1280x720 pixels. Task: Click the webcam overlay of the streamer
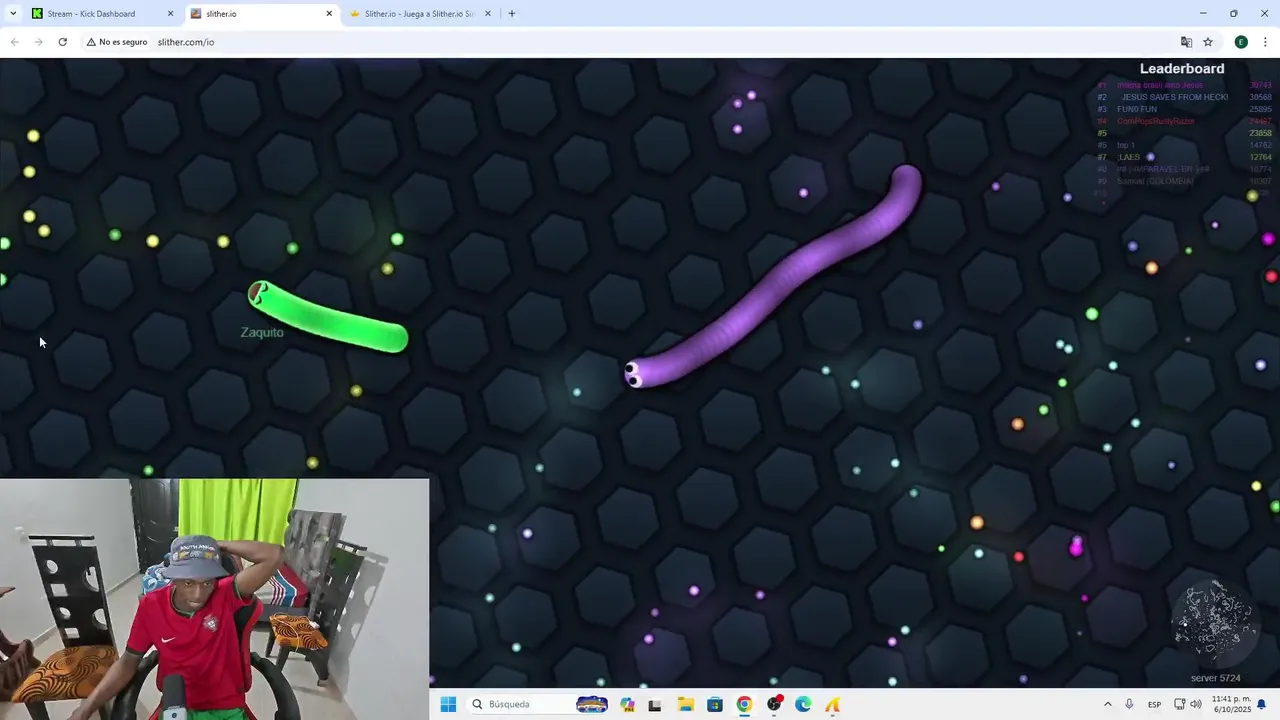(x=214, y=599)
